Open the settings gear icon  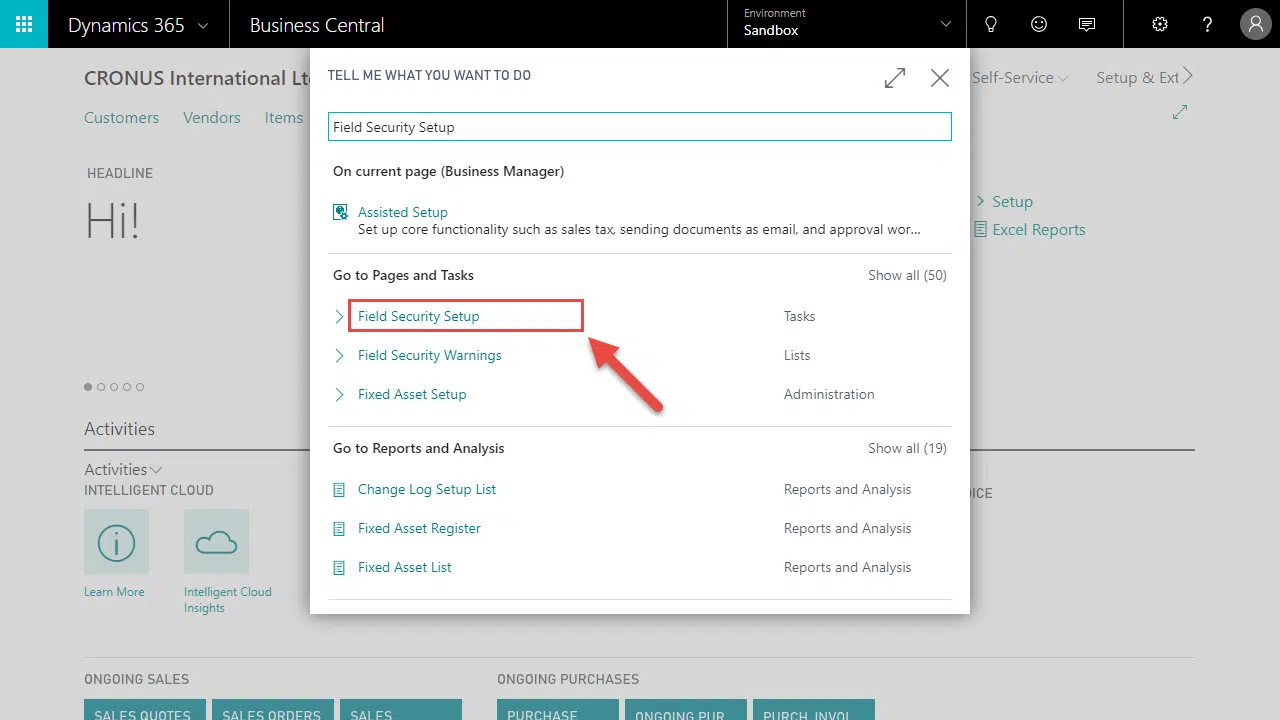point(1160,24)
